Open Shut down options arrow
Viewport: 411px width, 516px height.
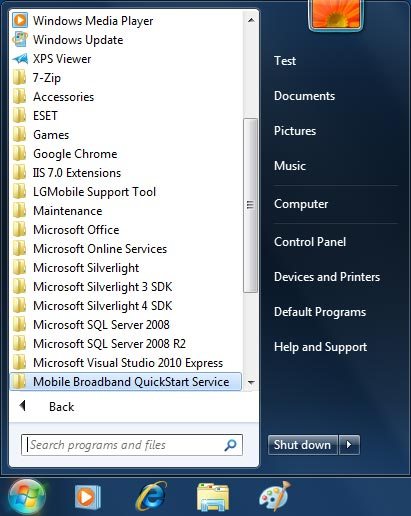(x=349, y=445)
